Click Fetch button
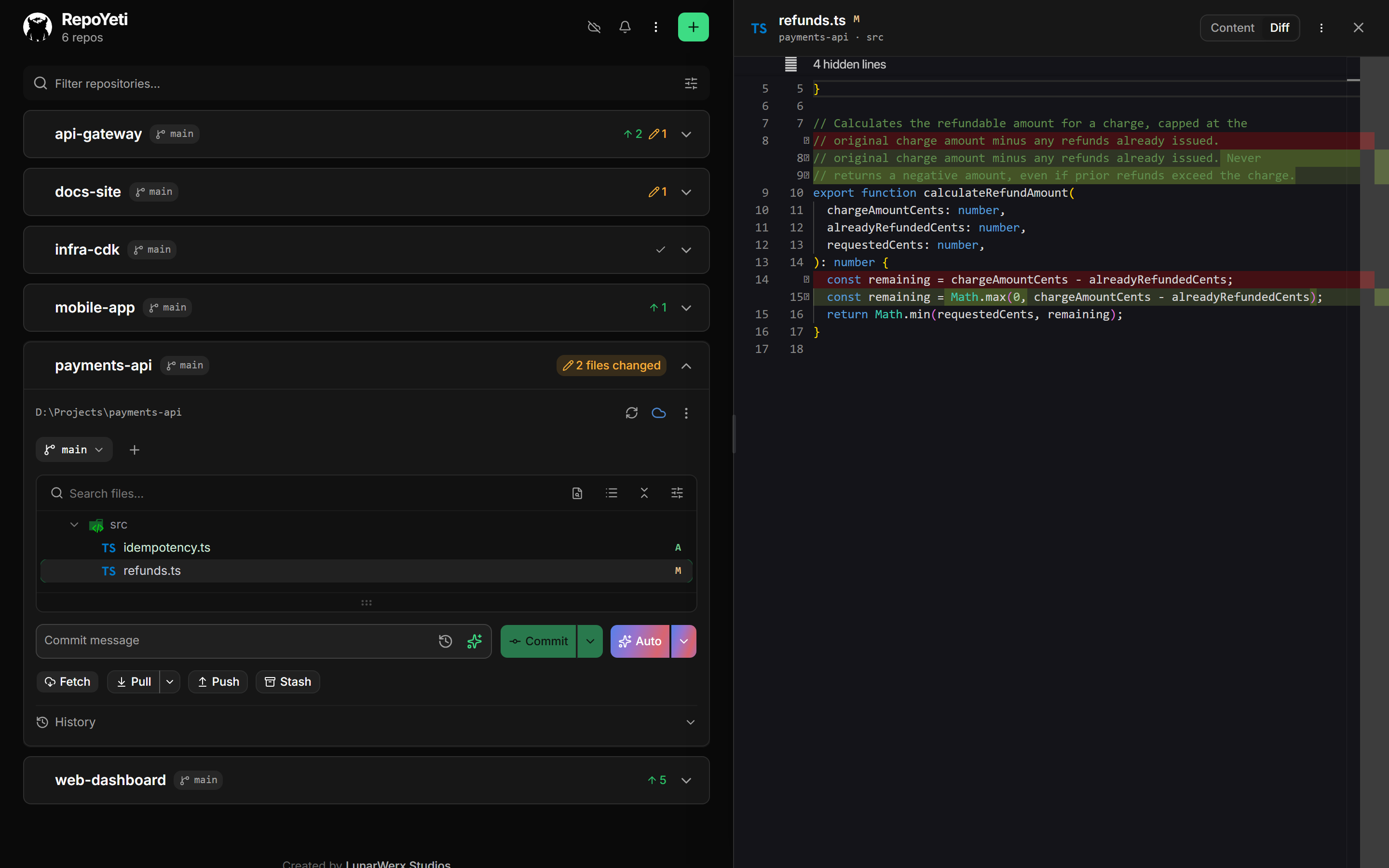This screenshot has width=1389, height=868. coord(68,682)
